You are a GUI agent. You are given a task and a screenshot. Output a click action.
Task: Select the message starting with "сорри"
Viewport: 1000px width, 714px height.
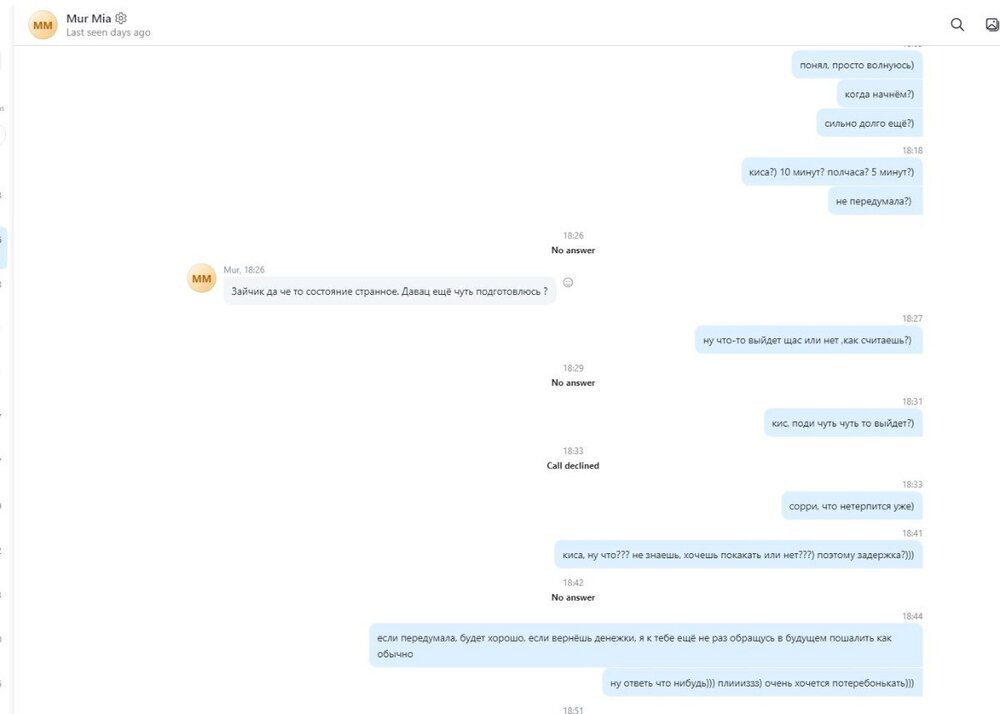tap(851, 506)
